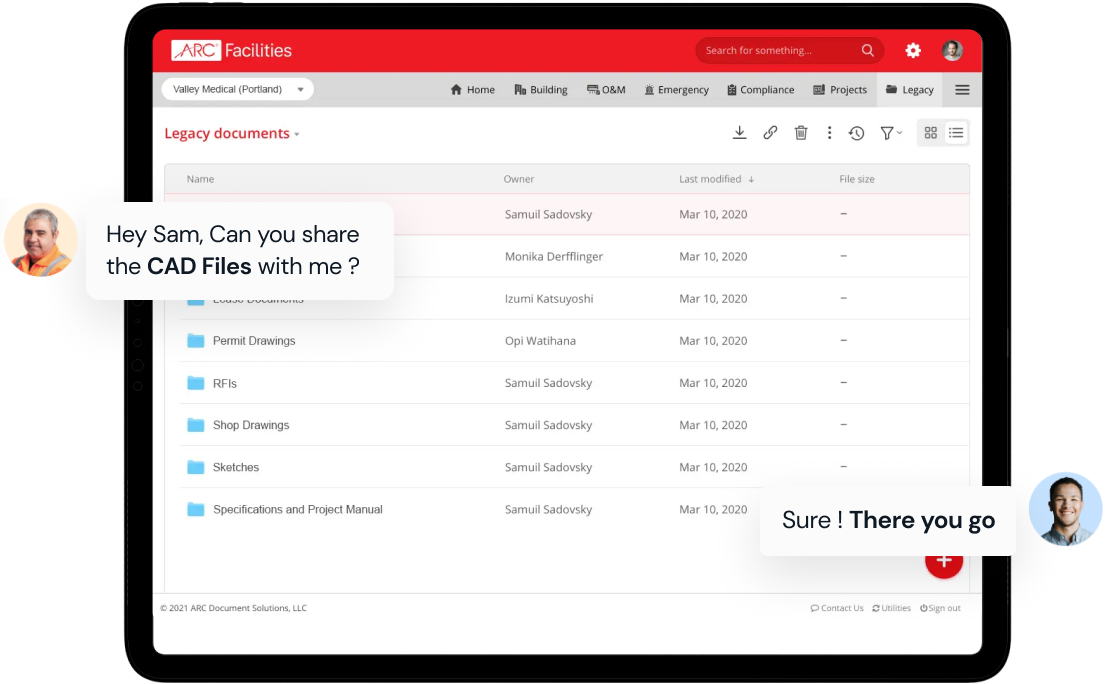Sort by Owner column header
Image resolution: width=1108 pixels, height=684 pixels.
519,179
